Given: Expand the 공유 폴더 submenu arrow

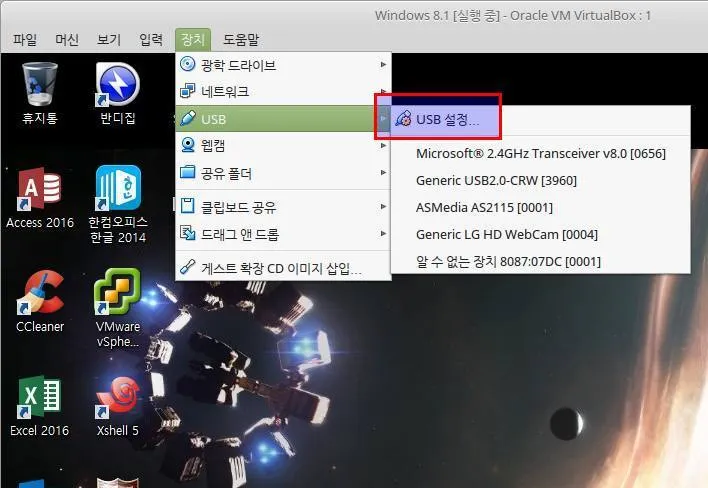Looking at the screenshot, I should click(383, 172).
